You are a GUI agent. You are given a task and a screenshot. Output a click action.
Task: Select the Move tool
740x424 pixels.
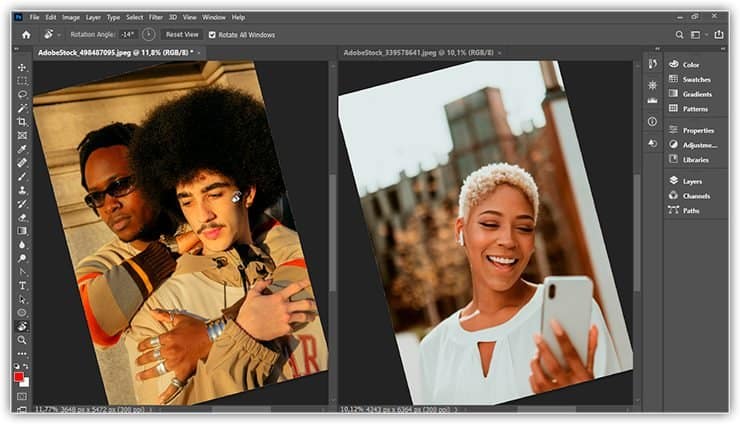(22, 67)
